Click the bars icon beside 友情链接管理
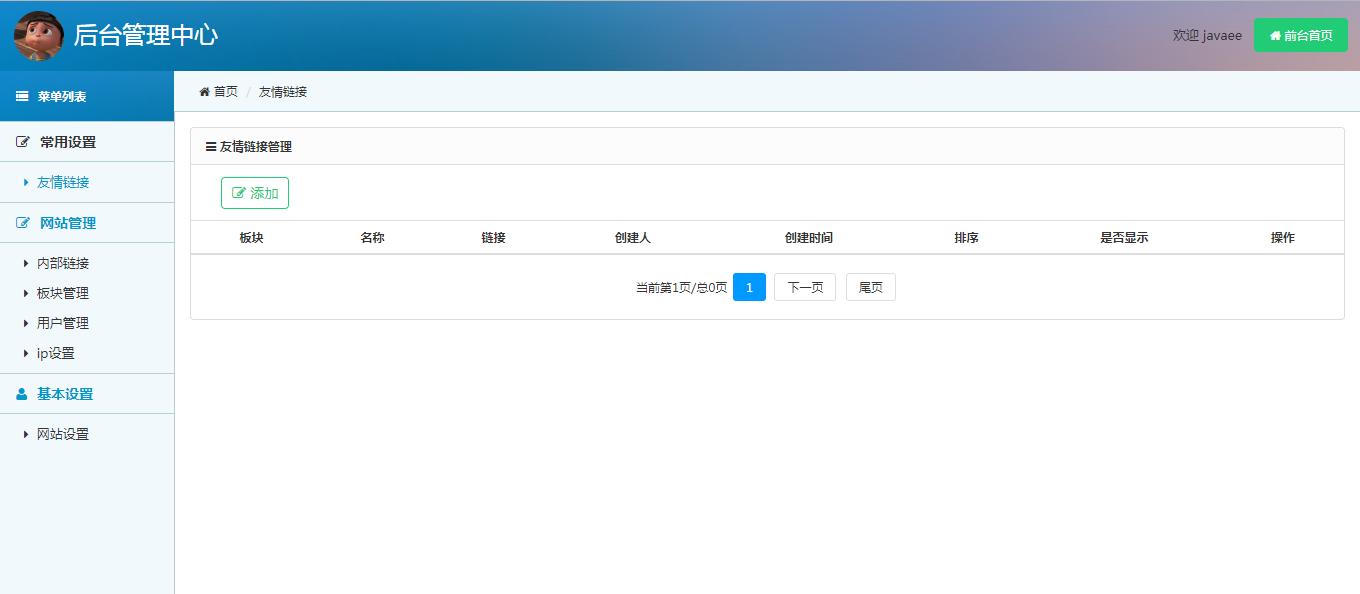The image size is (1360, 594). point(211,147)
